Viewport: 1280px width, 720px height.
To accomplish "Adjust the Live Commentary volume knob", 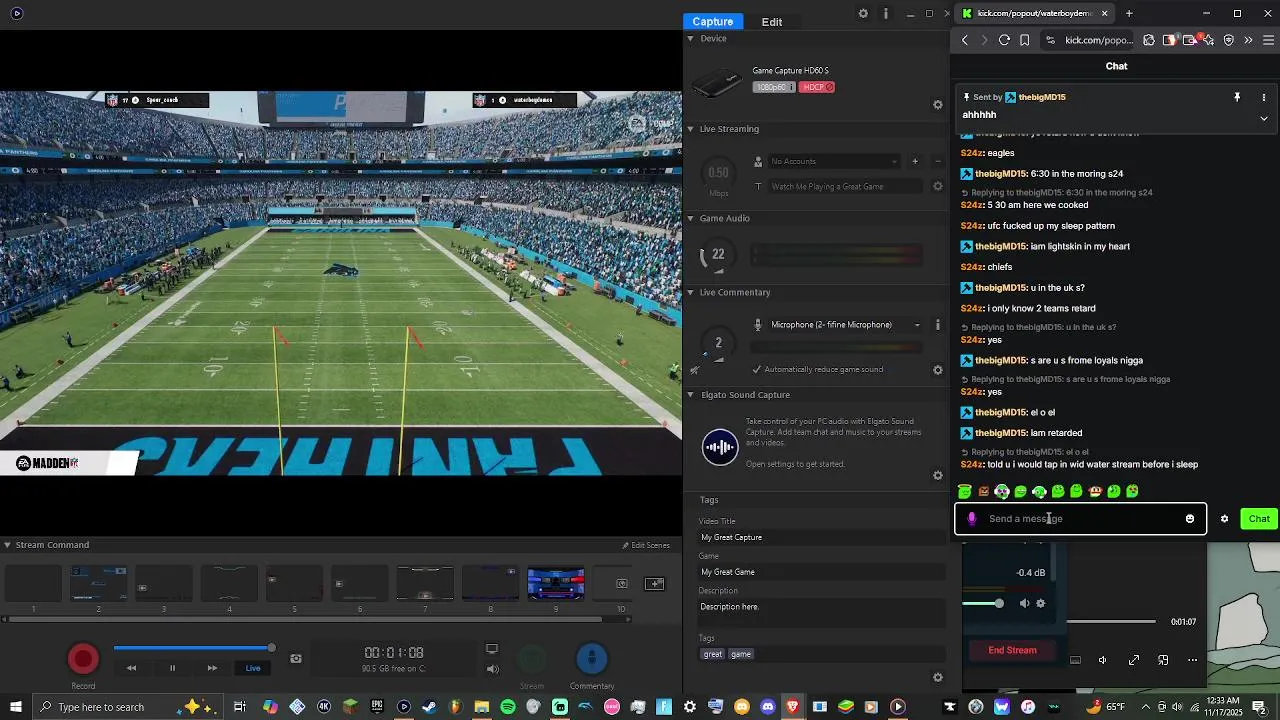I will [717, 343].
